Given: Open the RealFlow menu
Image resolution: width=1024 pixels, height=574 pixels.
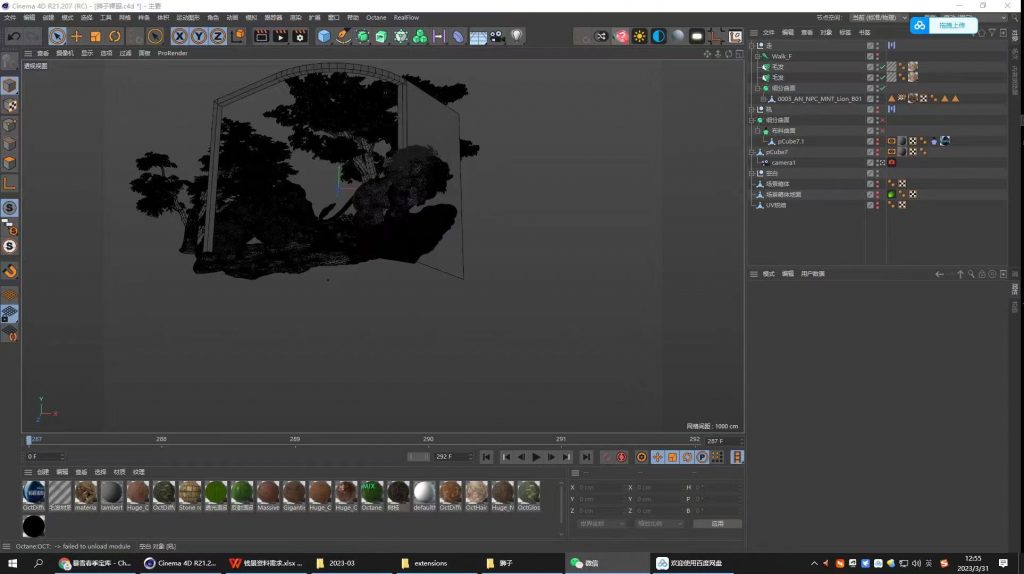Looking at the screenshot, I should [406, 18].
